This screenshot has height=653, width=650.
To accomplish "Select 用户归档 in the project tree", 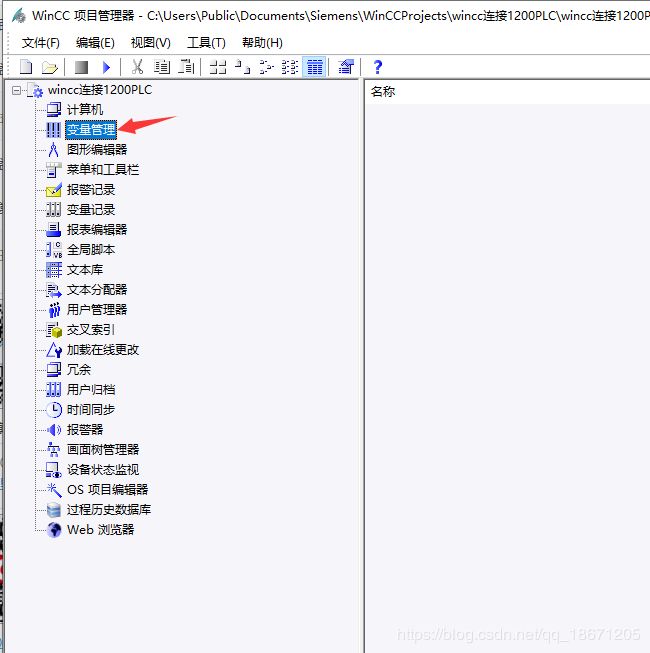I will click(x=91, y=389).
